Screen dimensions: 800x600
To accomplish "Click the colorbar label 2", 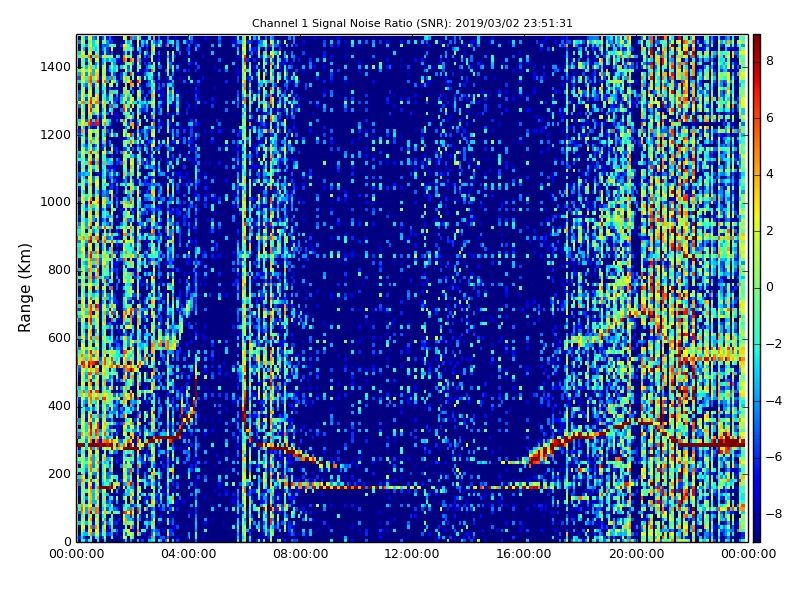I will [x=770, y=231].
